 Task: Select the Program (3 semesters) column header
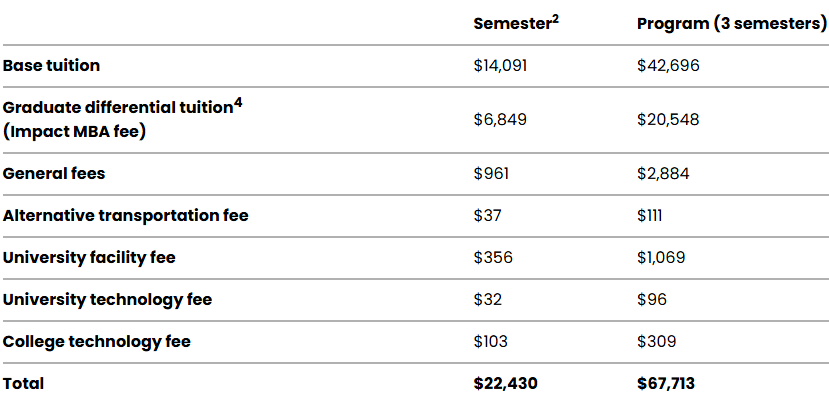tap(731, 24)
